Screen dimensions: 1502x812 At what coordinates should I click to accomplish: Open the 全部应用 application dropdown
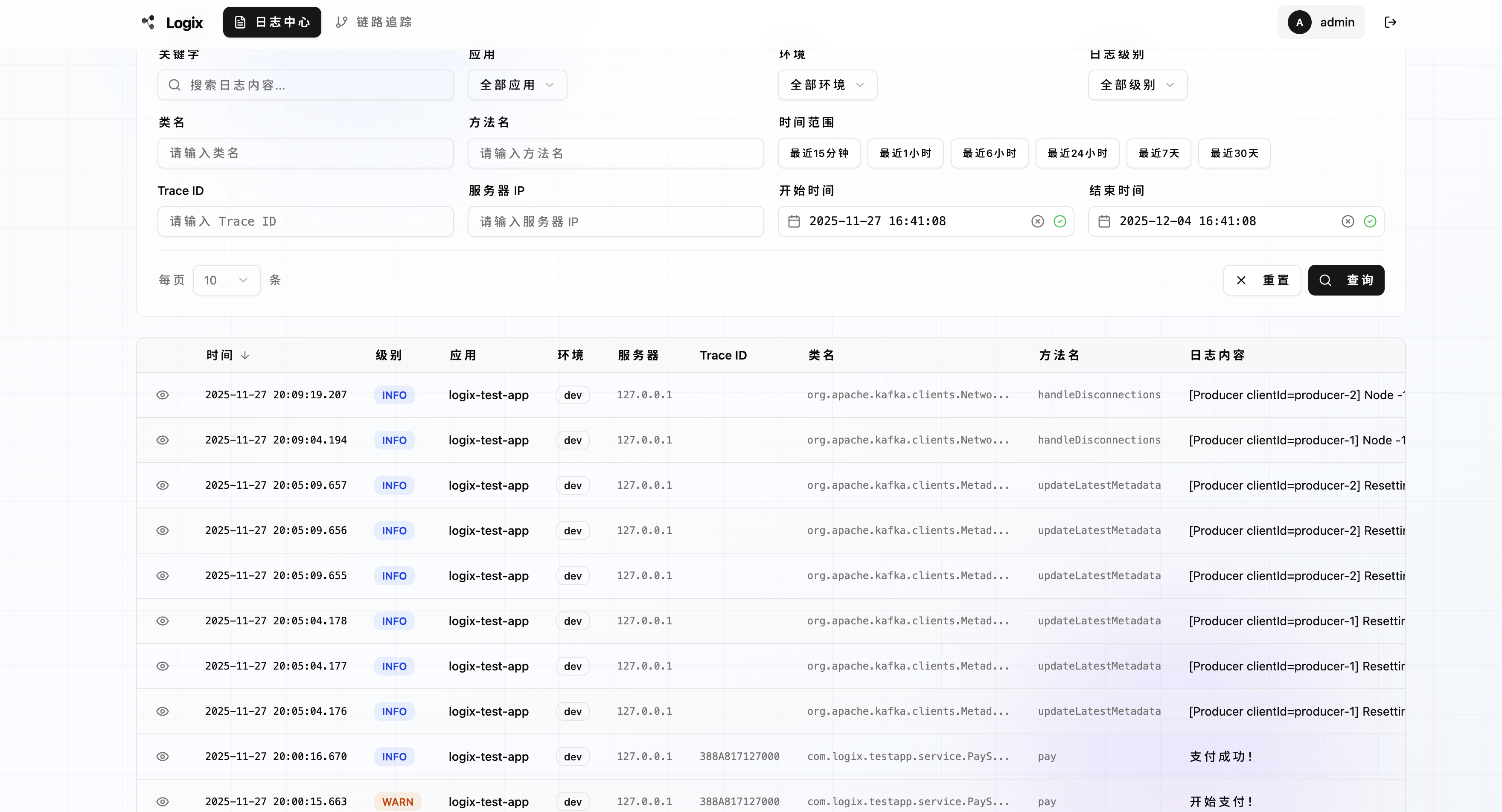coord(517,85)
